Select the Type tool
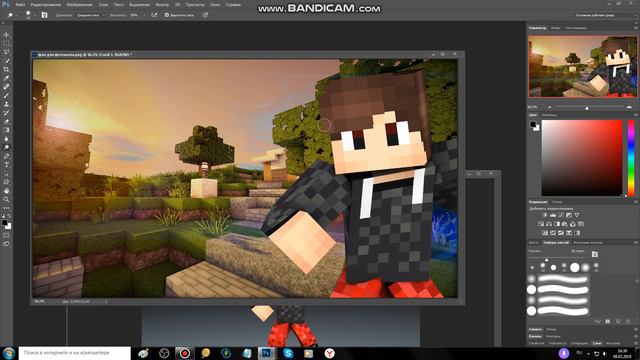 coord(6,165)
